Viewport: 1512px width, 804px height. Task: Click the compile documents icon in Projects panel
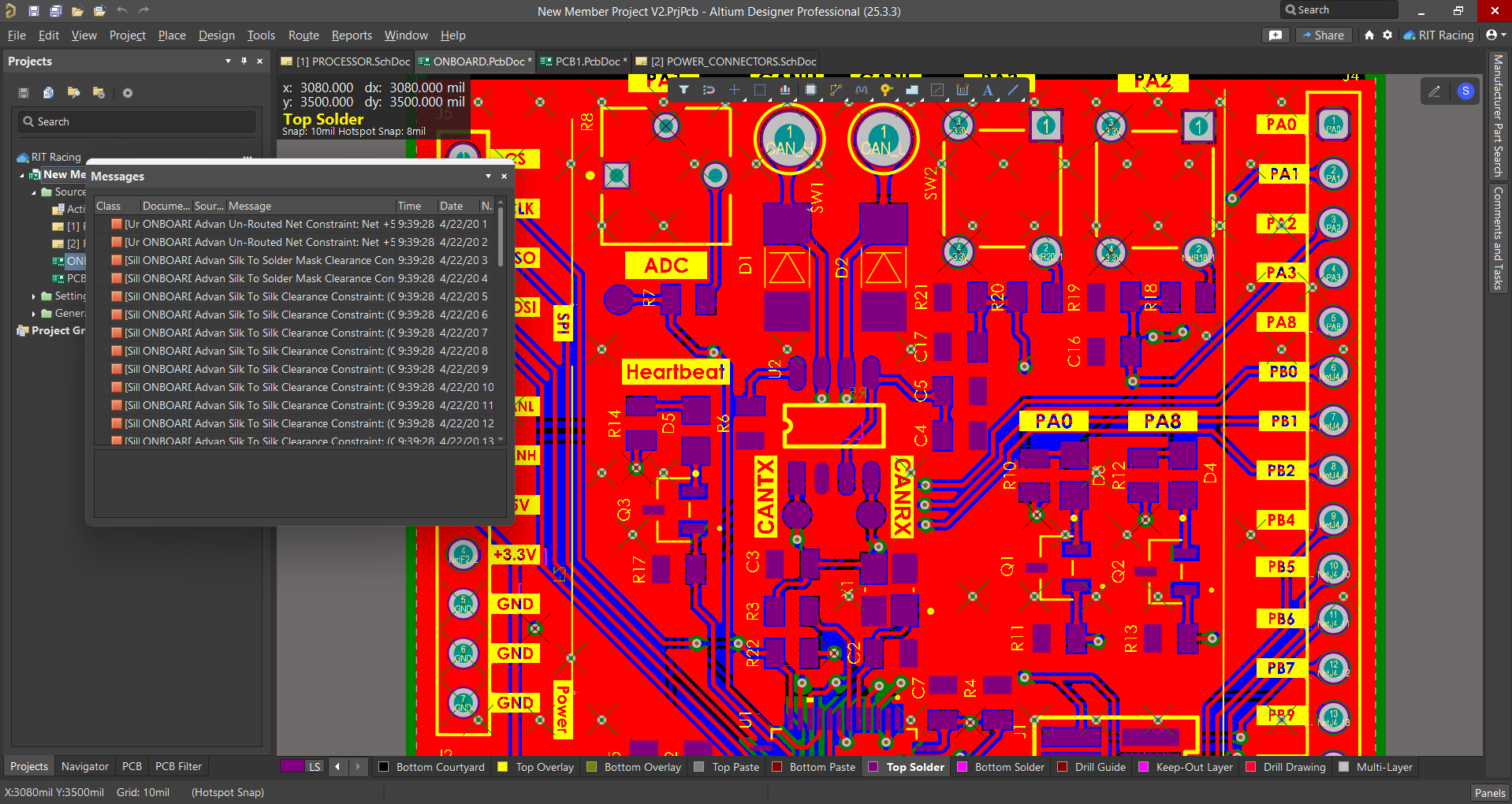(48, 93)
